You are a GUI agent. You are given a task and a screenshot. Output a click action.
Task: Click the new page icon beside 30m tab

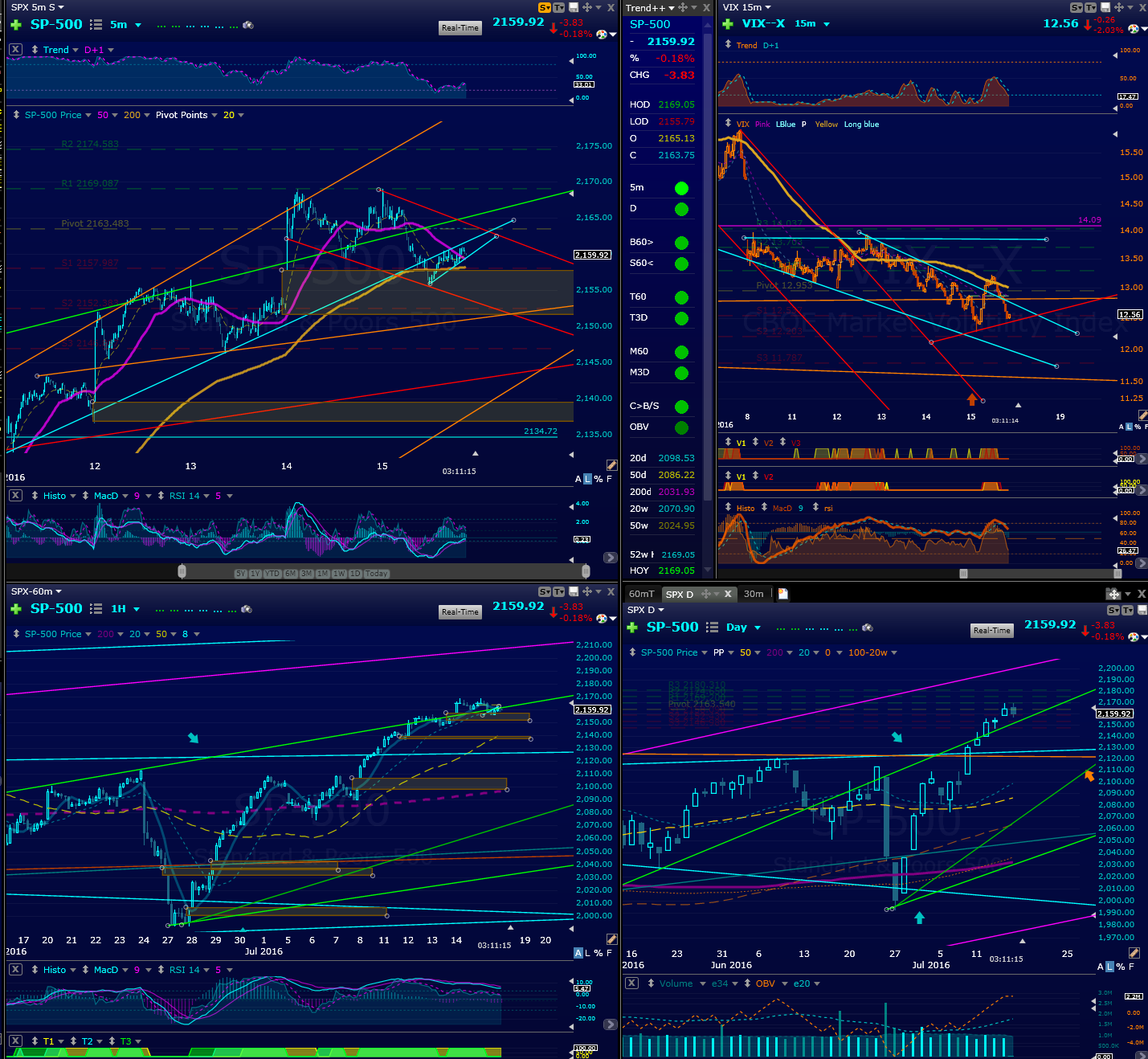[783, 594]
